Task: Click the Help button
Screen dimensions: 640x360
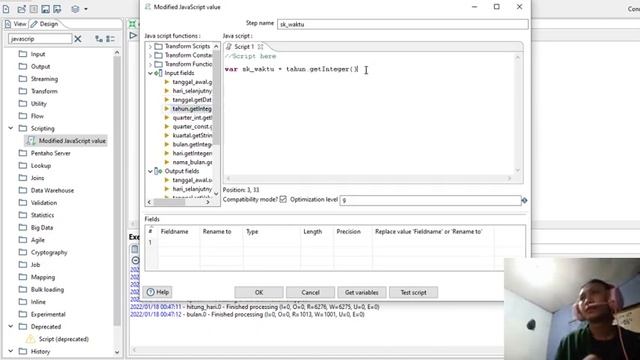Action: coord(158,292)
